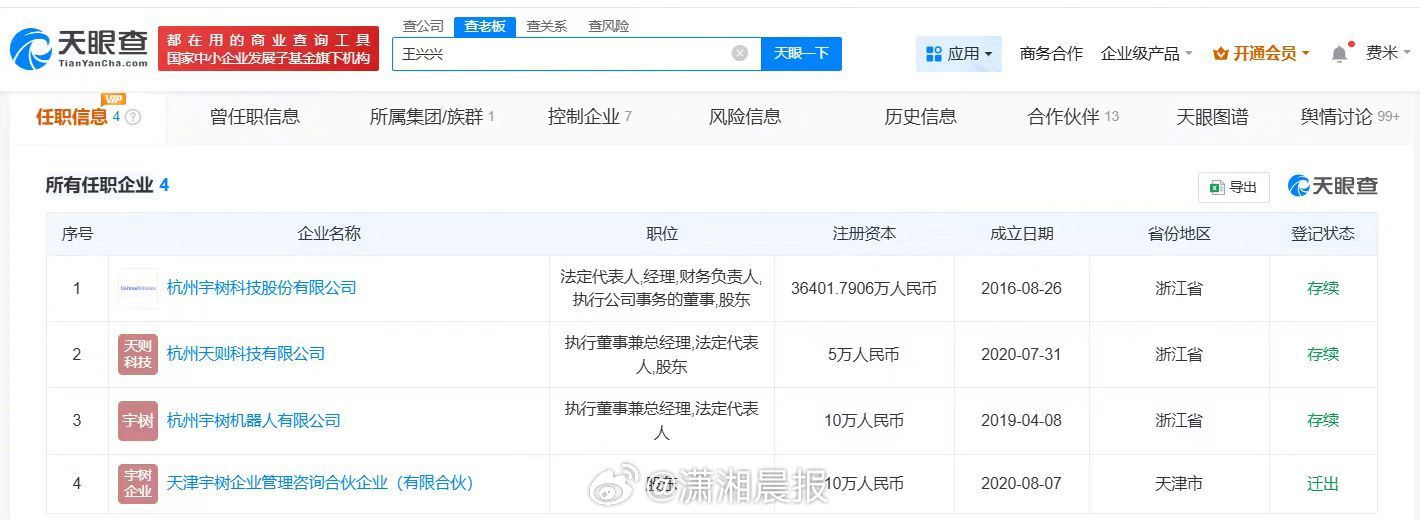Click the 序号 column header
Screen dimensions: 1420x520
77,234
